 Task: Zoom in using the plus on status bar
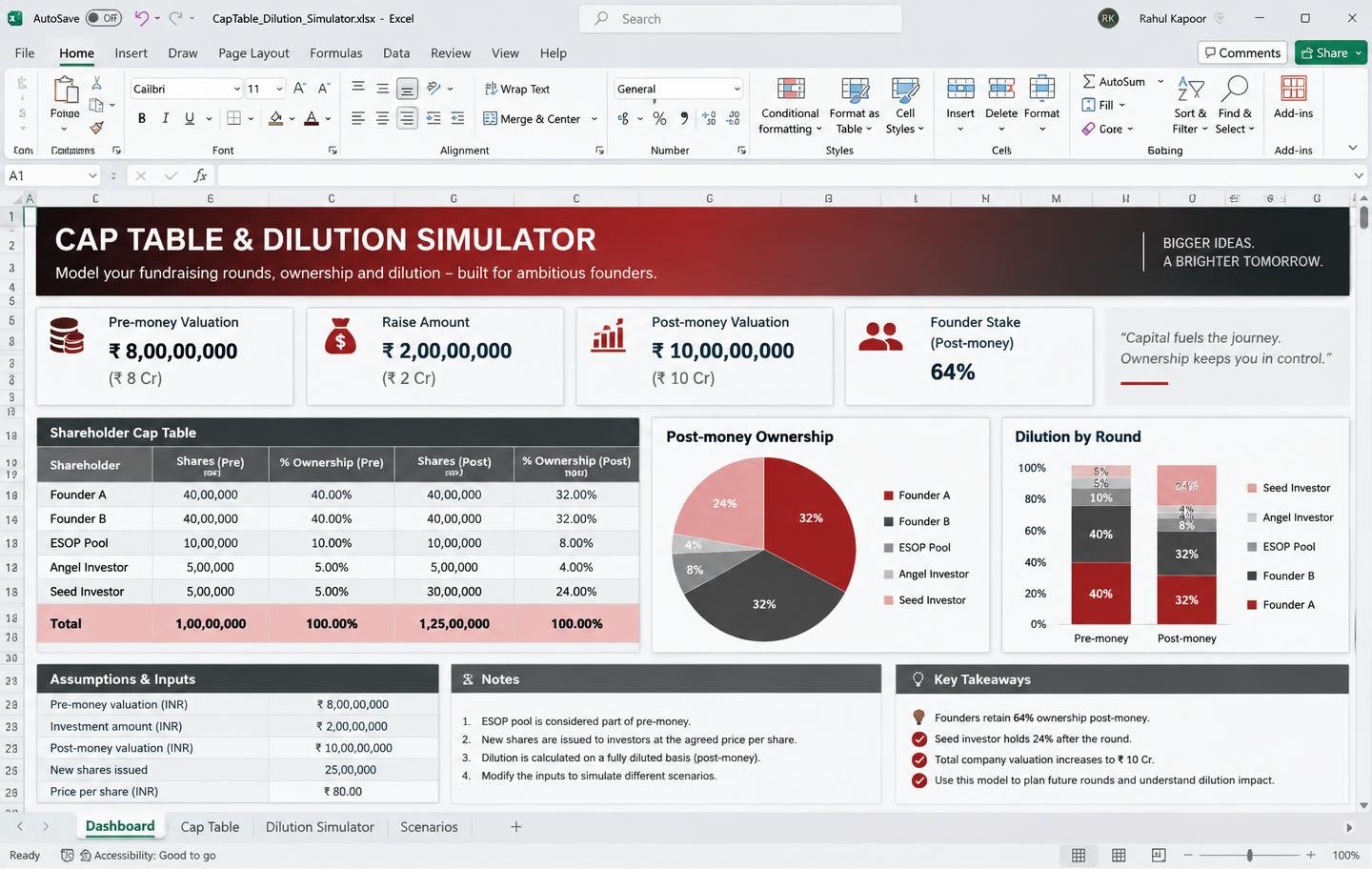(1311, 855)
